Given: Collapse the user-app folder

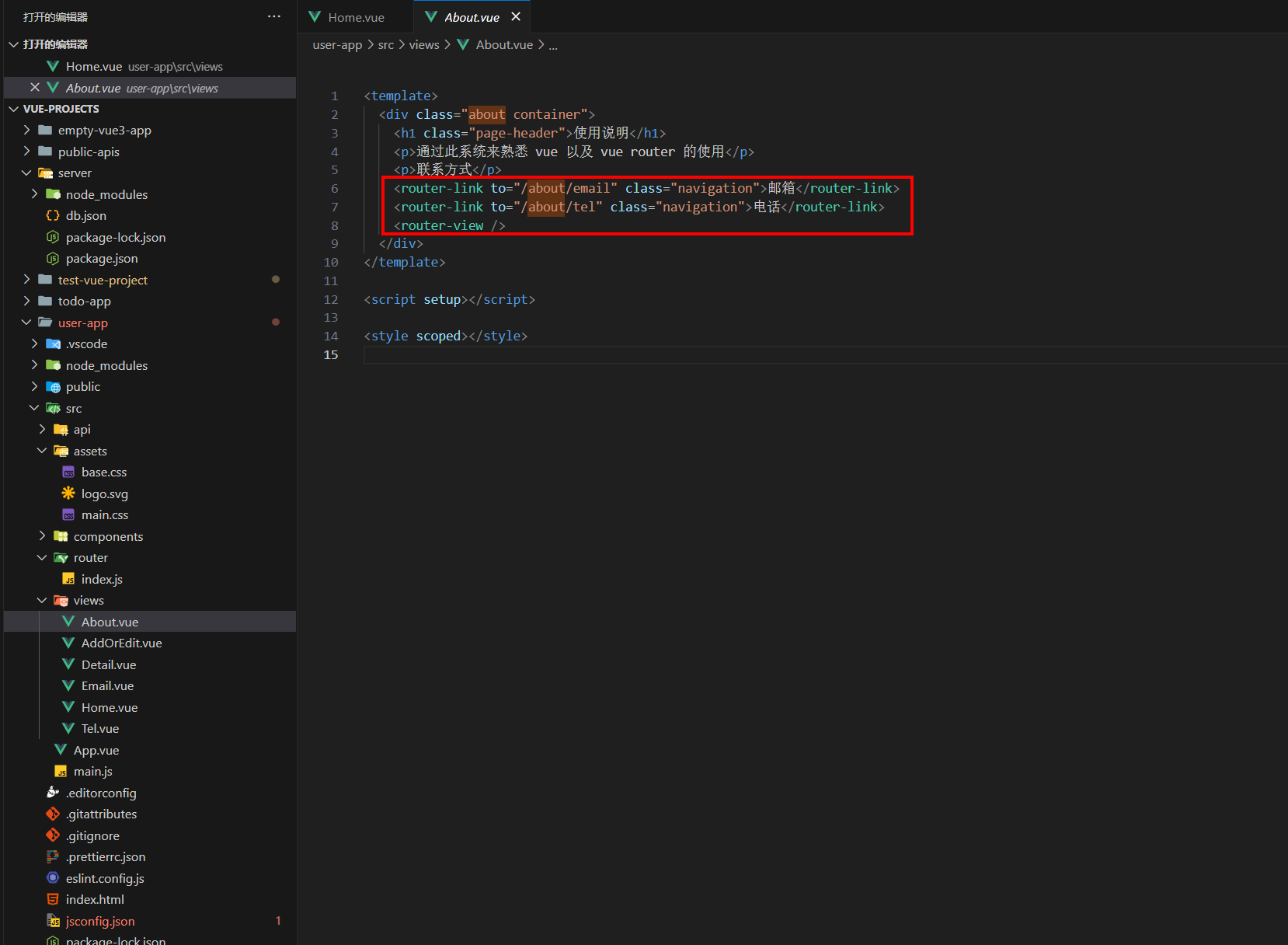Looking at the screenshot, I should pos(26,323).
